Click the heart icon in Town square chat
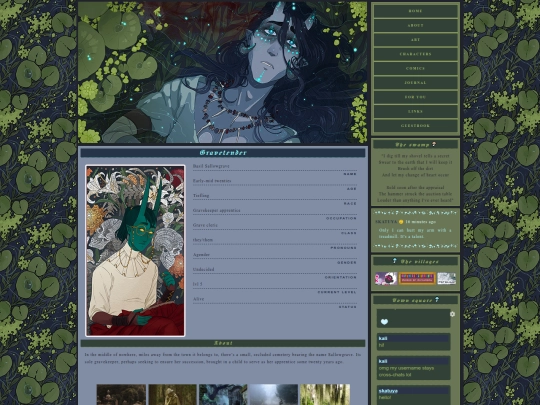This screenshot has width=540, height=405. tap(384, 322)
